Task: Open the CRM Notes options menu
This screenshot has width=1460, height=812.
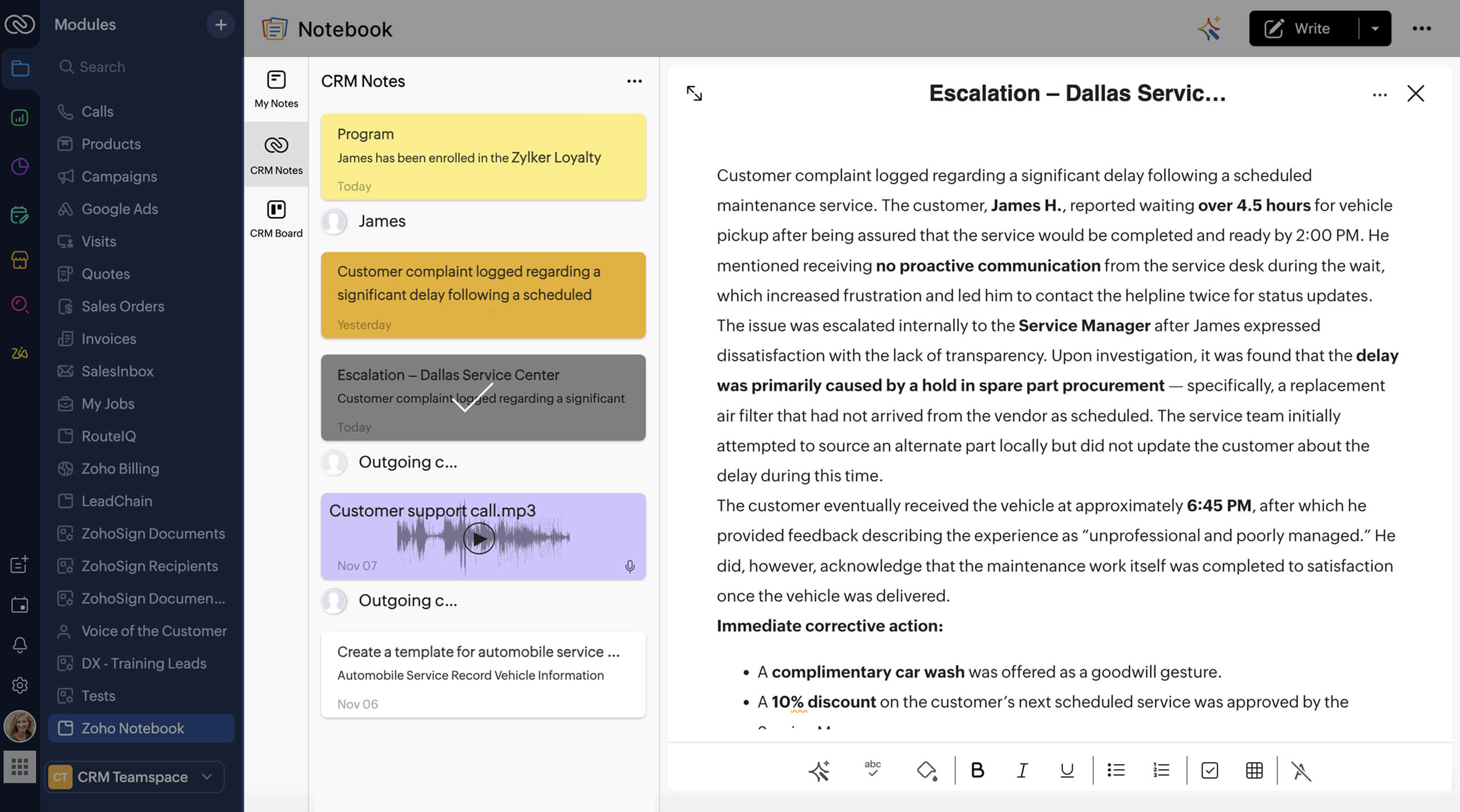Action: pos(635,81)
